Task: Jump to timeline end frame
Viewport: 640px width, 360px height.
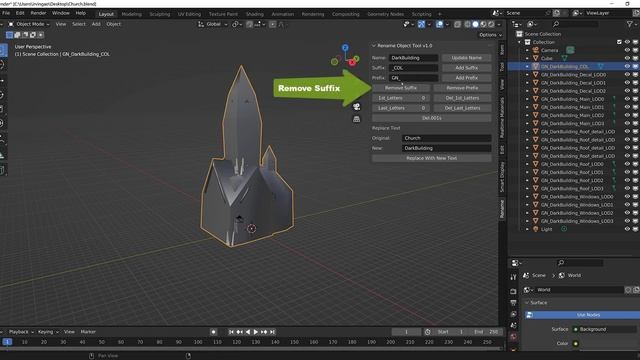Action: click(272, 332)
